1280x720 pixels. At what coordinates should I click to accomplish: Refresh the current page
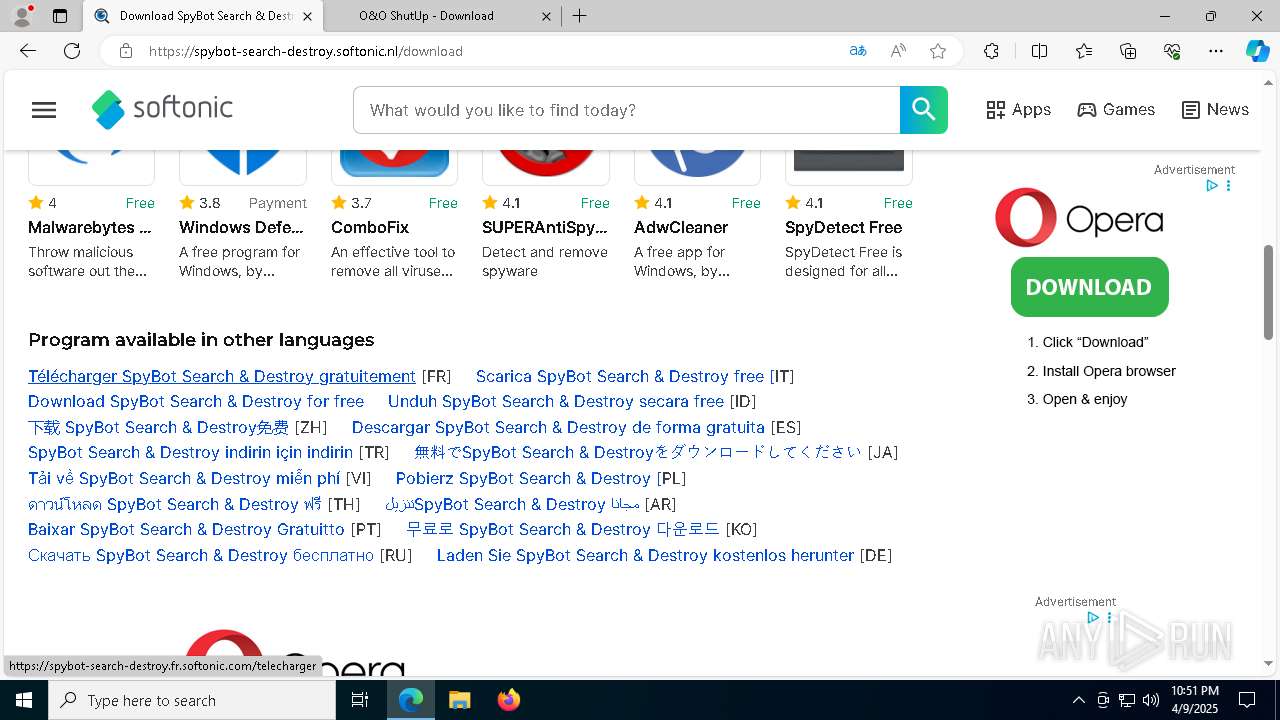[x=72, y=51]
